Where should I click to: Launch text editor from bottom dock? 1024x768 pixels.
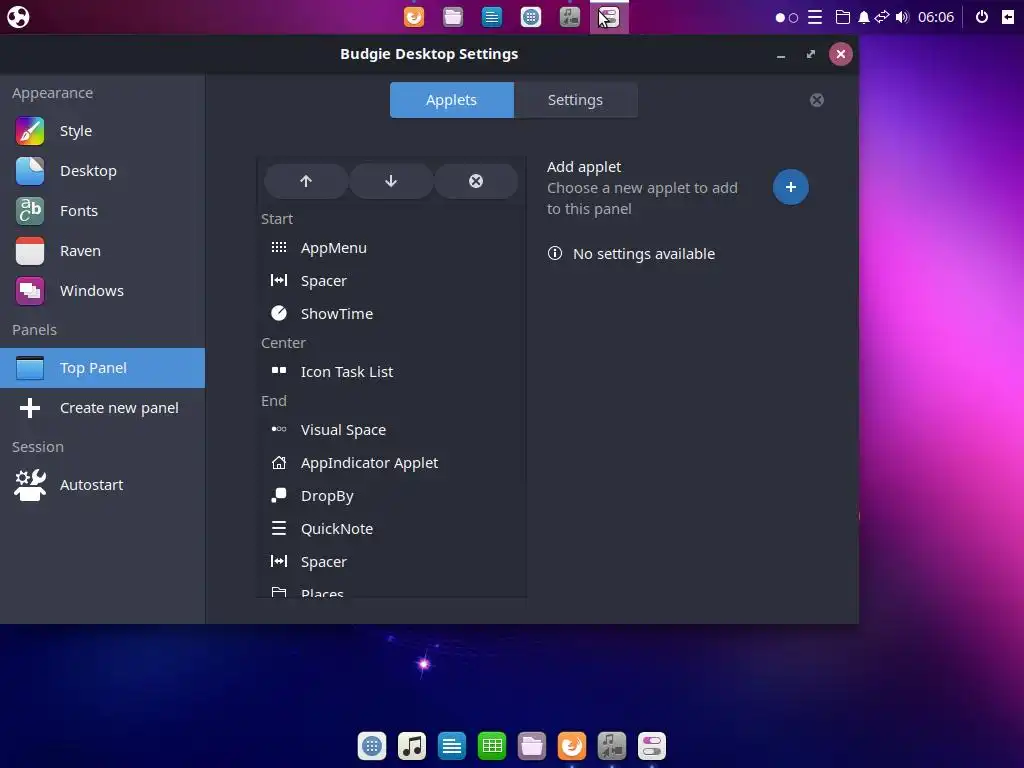pyautogui.click(x=452, y=745)
